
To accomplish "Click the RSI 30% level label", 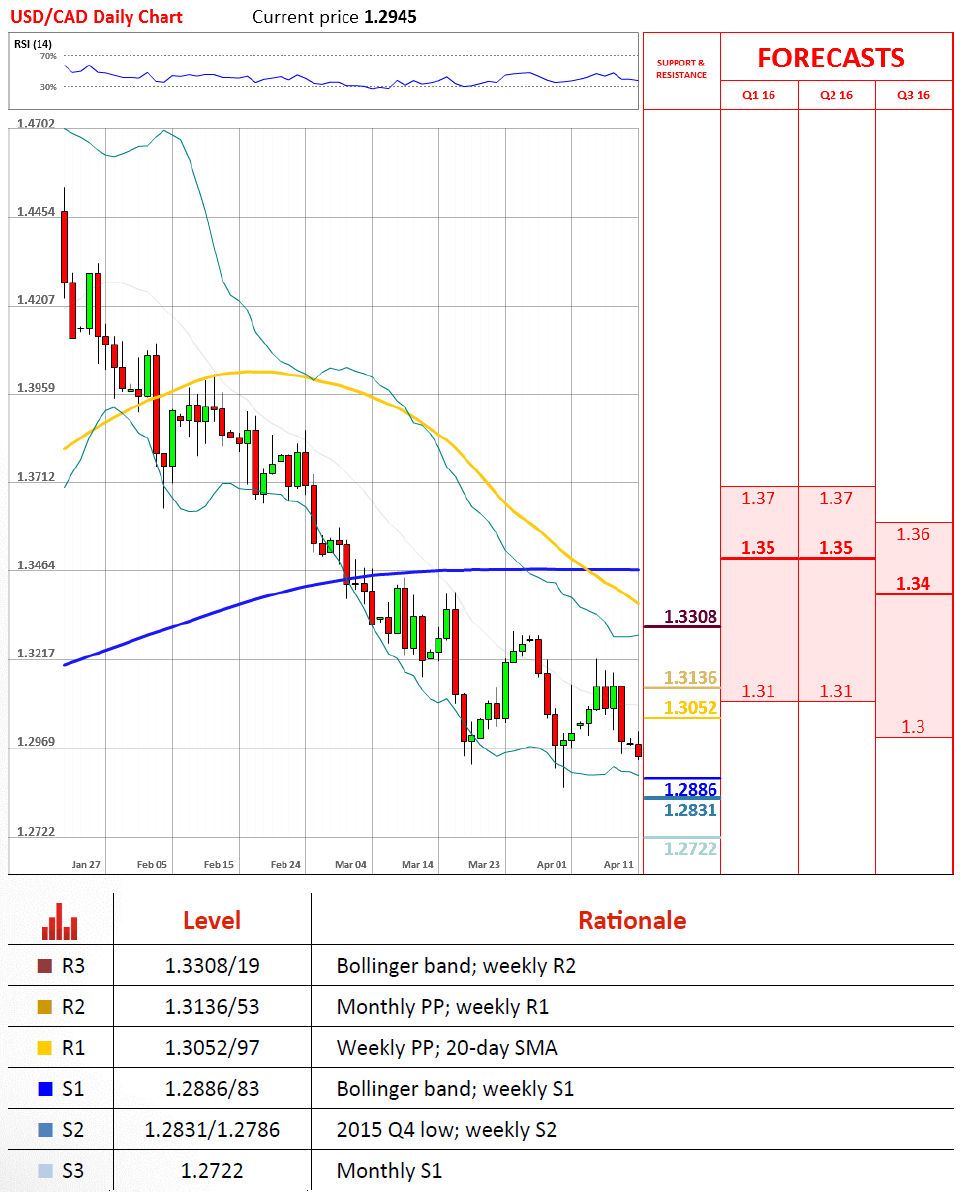I will 48,87.
